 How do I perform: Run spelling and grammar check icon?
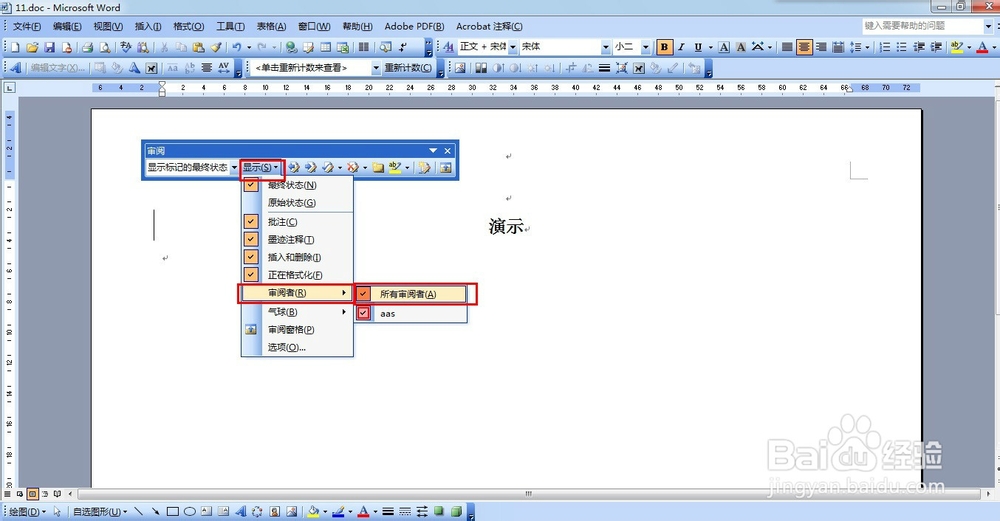(126, 47)
